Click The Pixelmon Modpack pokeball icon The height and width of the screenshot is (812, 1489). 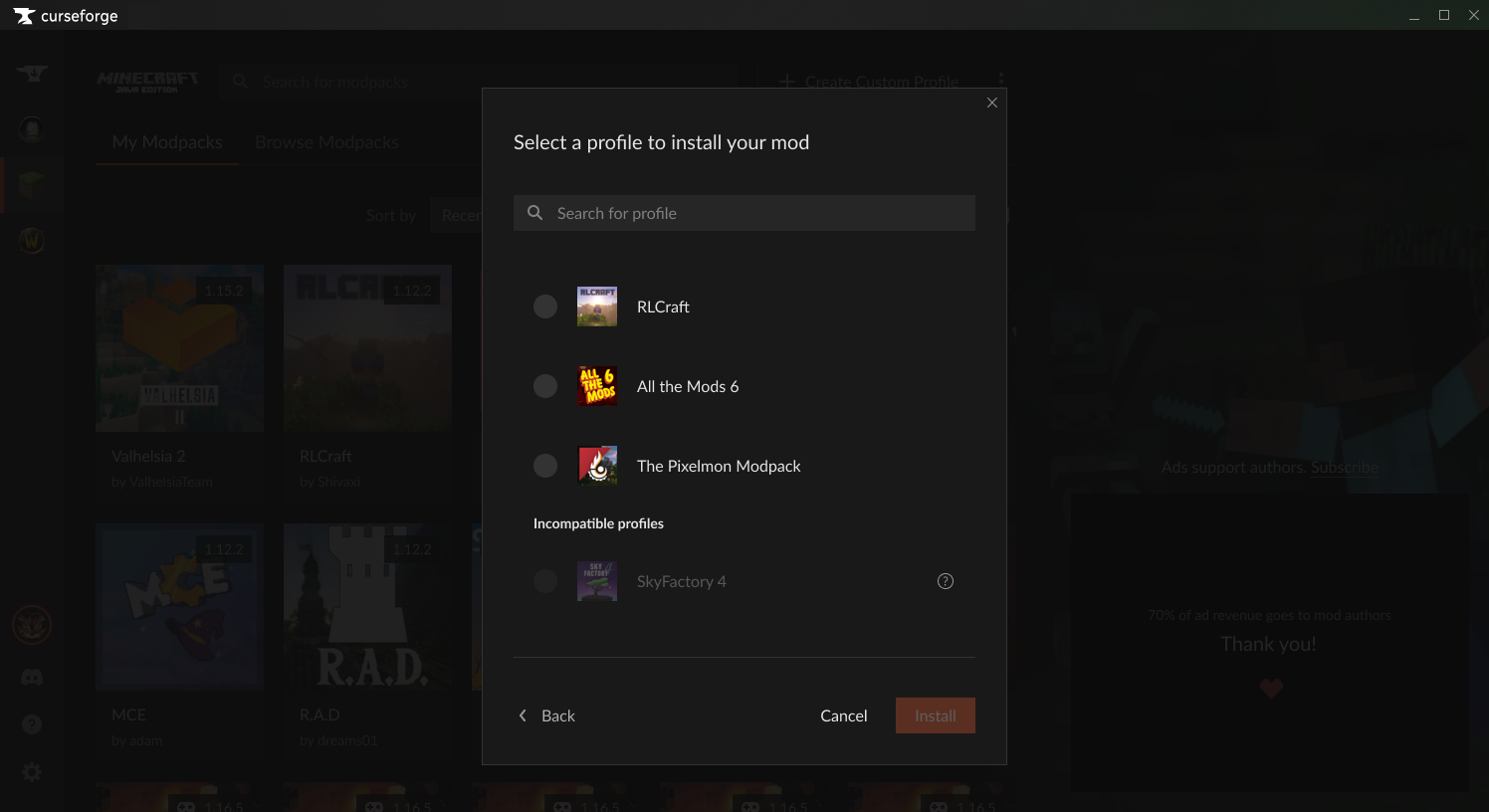(x=597, y=466)
